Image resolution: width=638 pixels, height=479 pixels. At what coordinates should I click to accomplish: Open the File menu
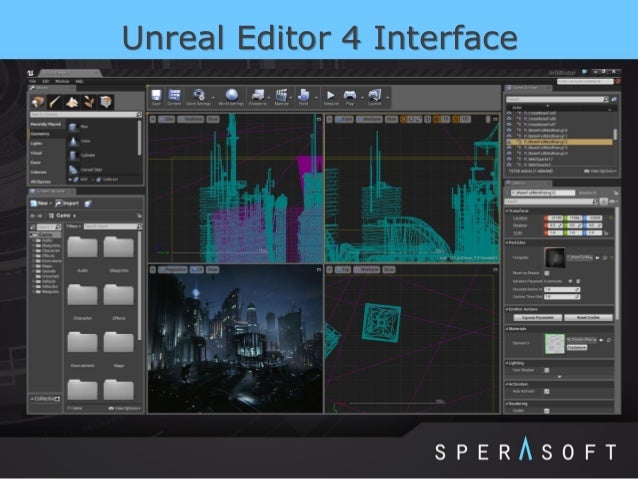coord(32,81)
